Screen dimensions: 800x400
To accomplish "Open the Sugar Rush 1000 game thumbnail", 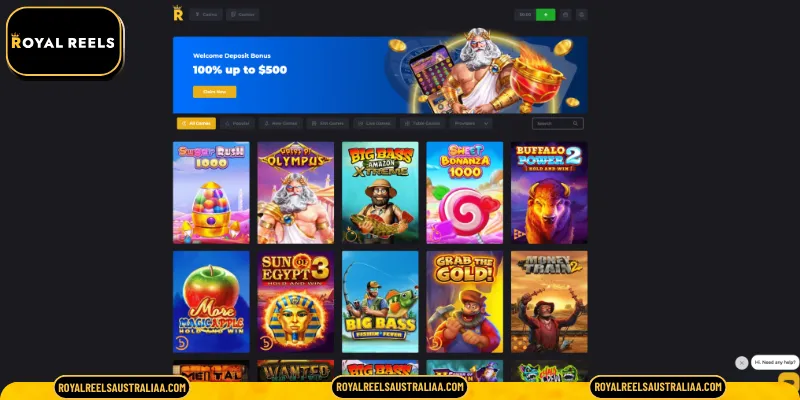I will point(211,193).
